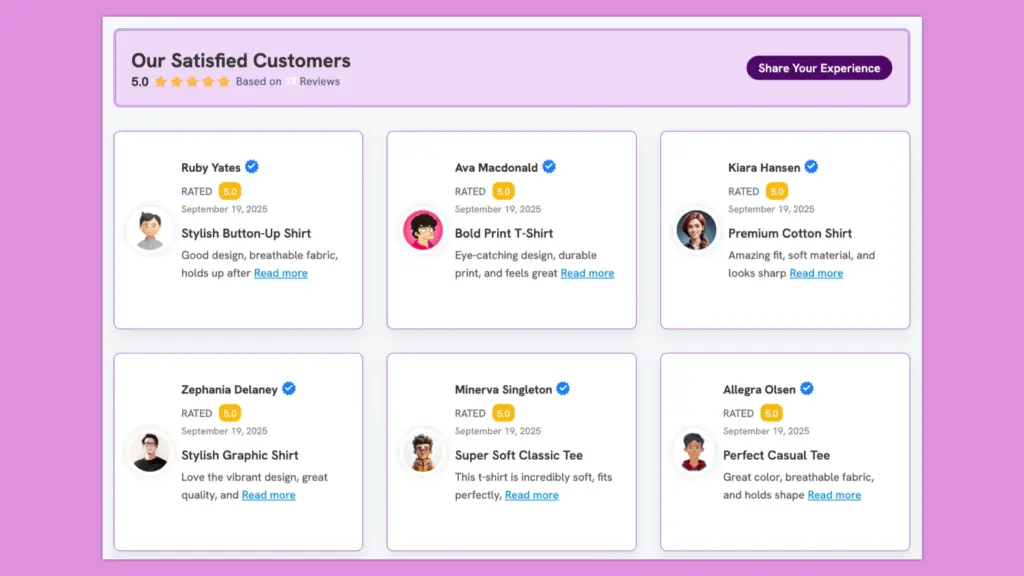Click Kiara Hansen's profile avatar
The image size is (1024, 576).
pos(696,230)
